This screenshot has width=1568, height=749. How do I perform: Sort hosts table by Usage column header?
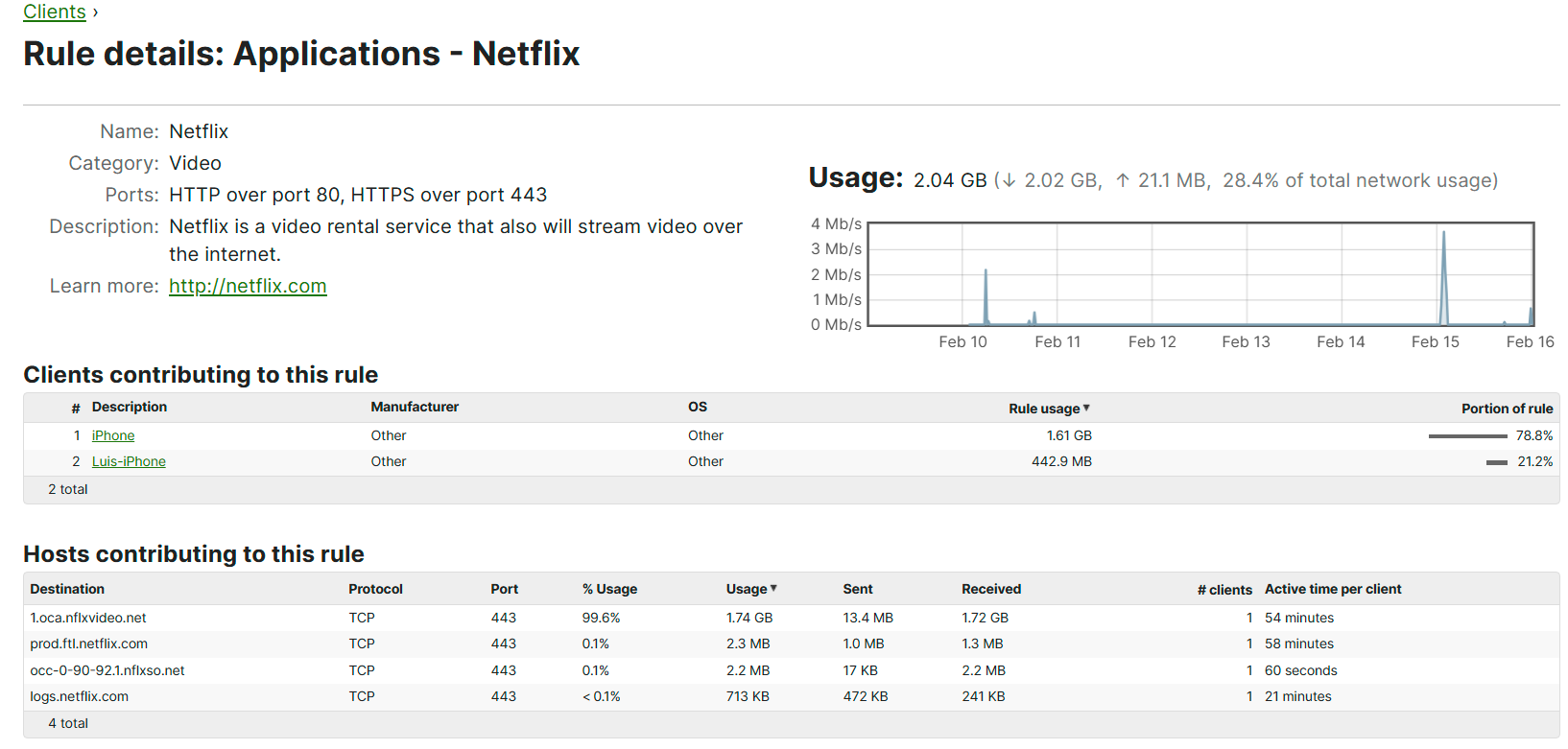[751, 589]
